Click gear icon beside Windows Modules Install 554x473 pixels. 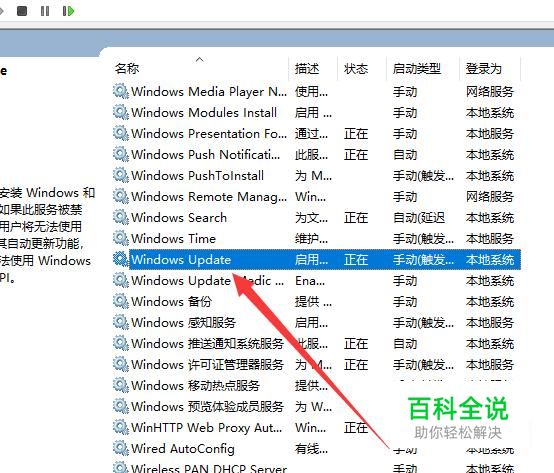click(121, 113)
